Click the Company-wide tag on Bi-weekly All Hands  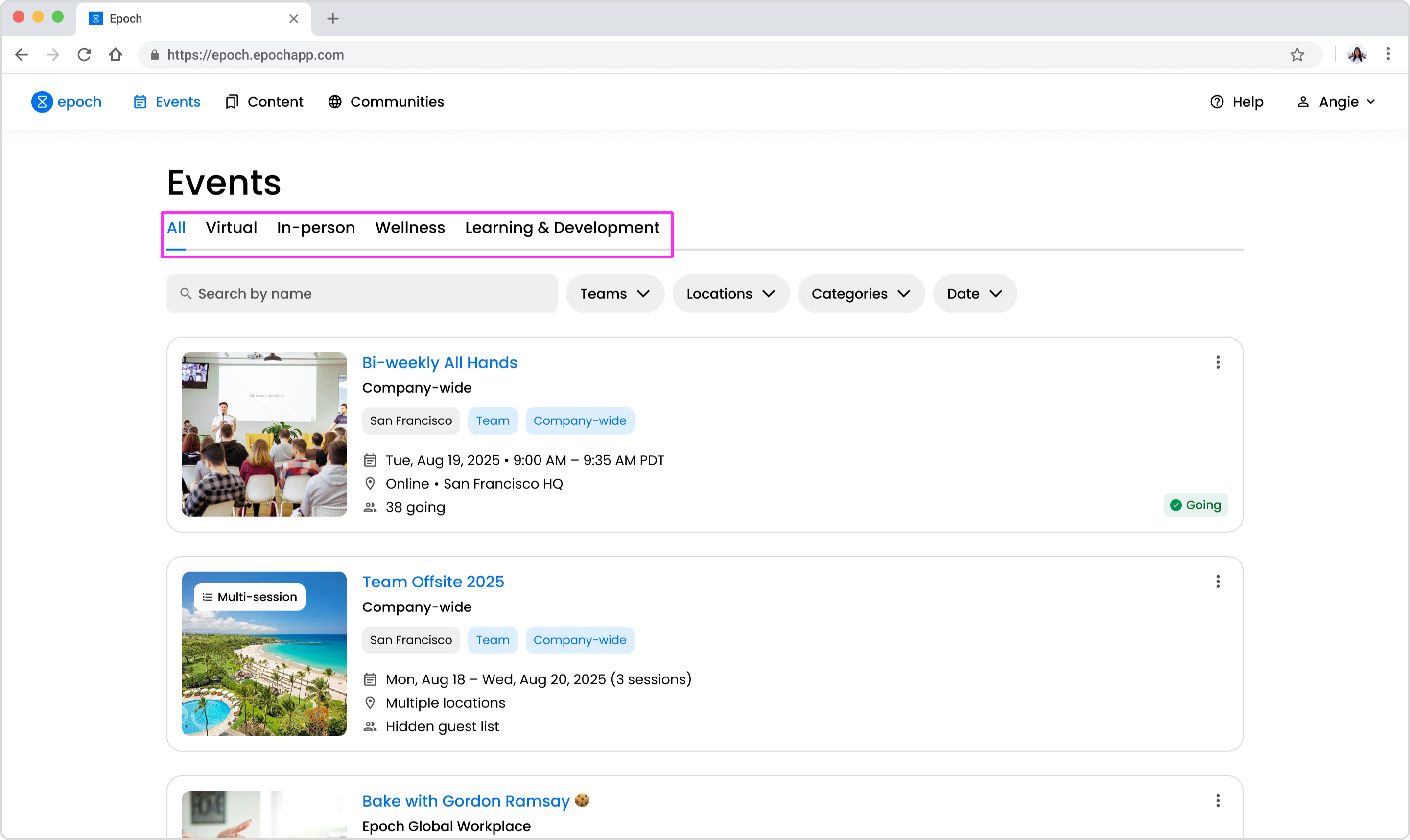point(580,421)
